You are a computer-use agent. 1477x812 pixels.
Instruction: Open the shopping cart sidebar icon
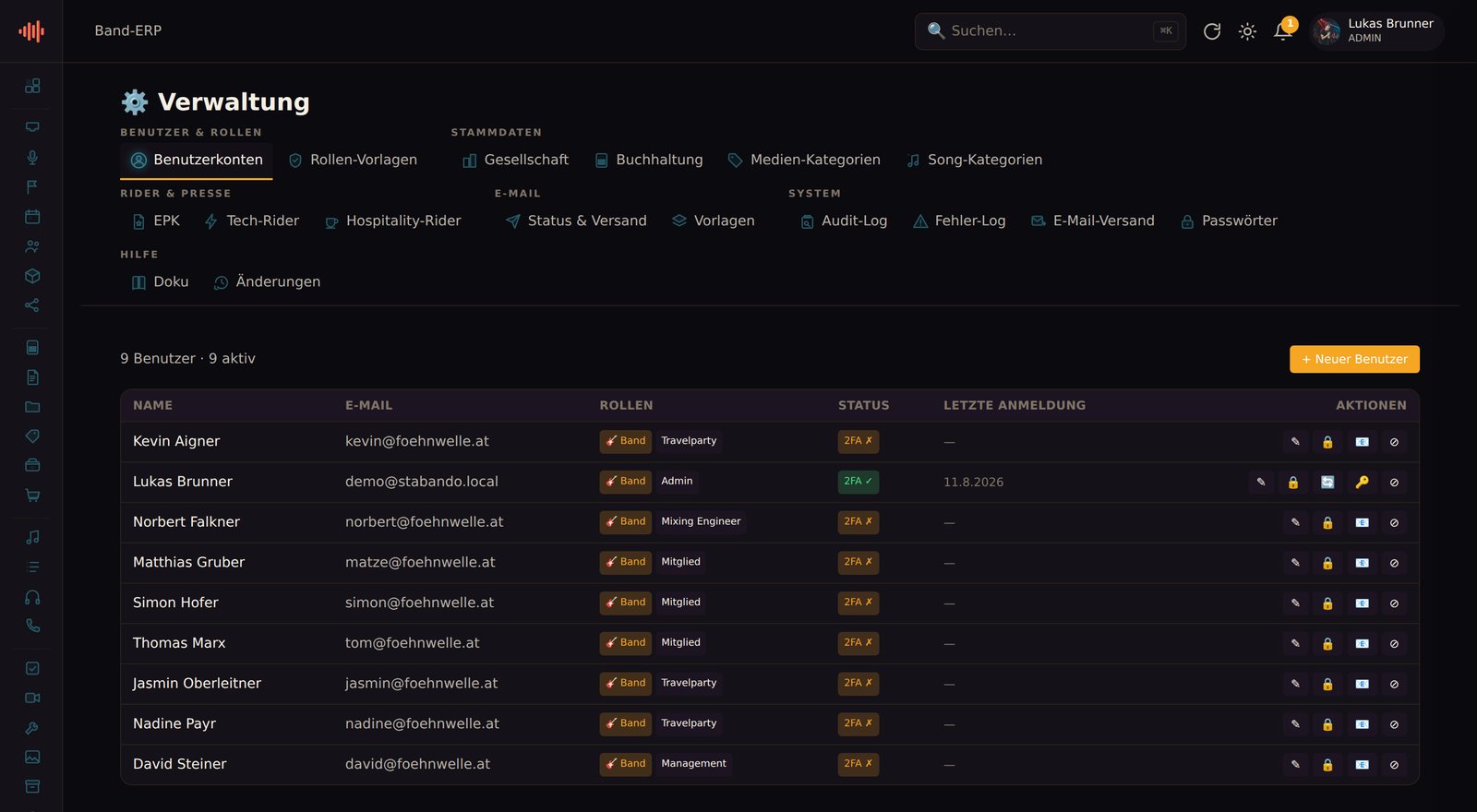click(x=32, y=496)
